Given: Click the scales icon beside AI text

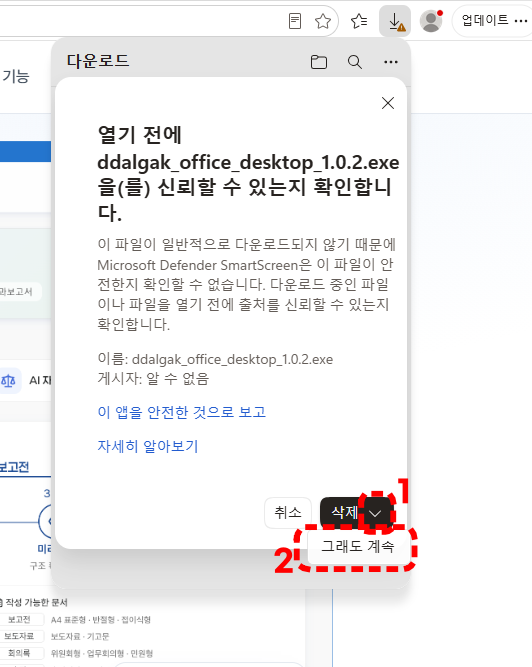Looking at the screenshot, I should click(x=9, y=381).
